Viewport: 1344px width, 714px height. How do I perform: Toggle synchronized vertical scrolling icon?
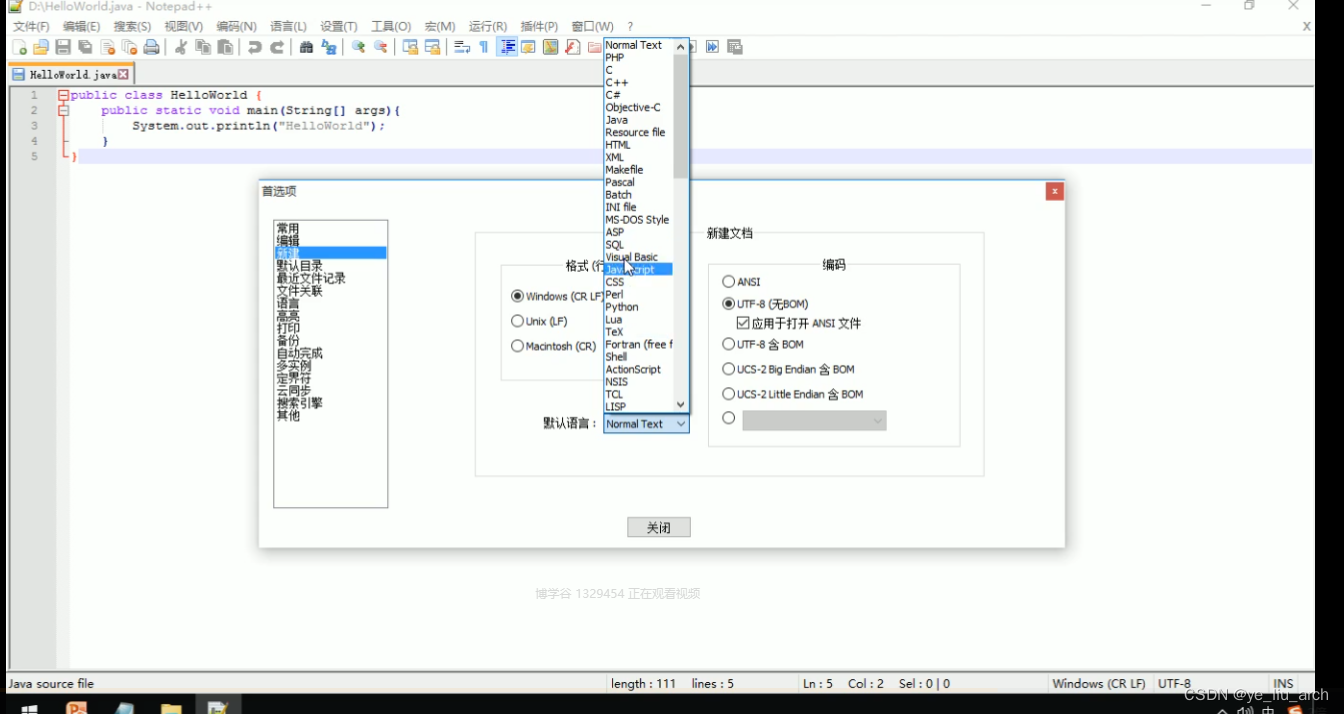(x=410, y=47)
